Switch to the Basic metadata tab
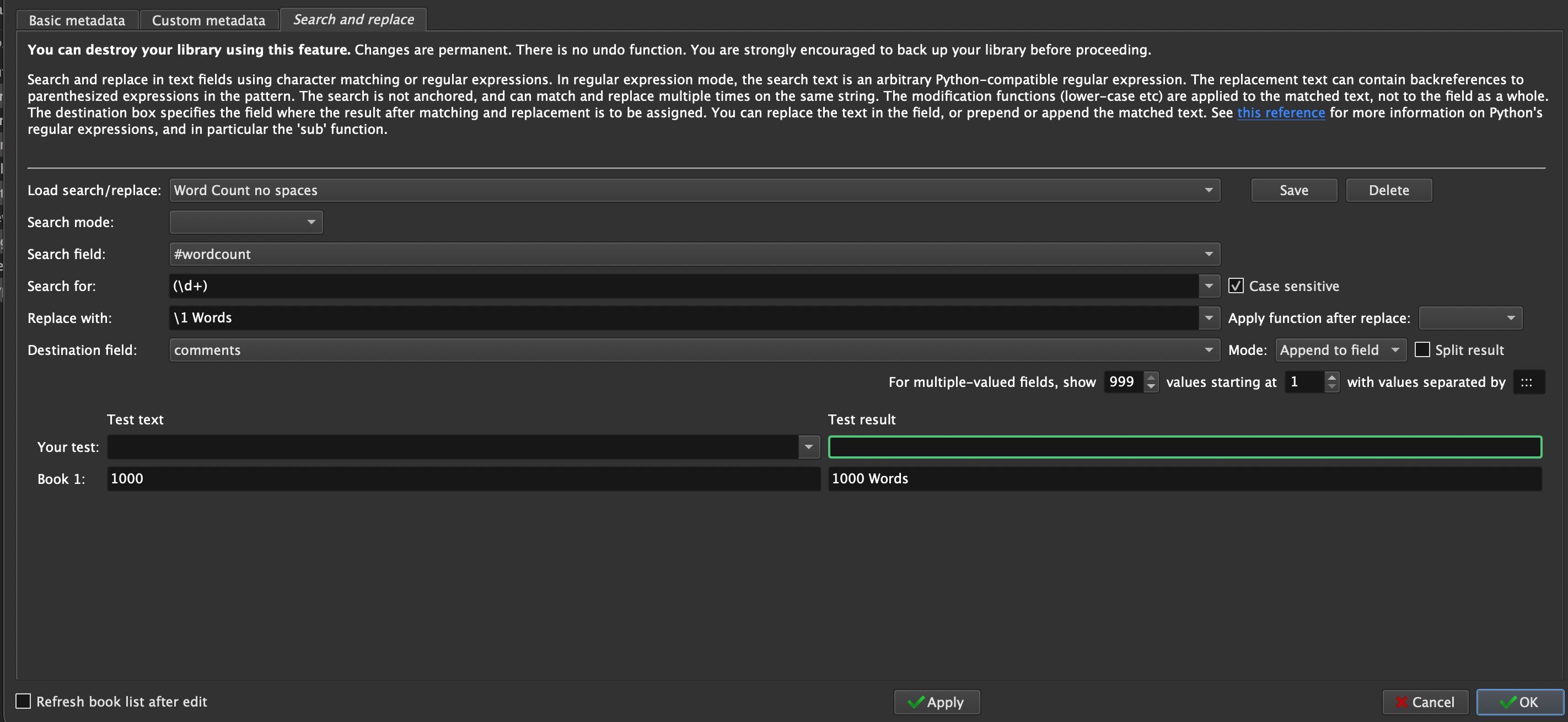The image size is (1568, 722). (x=77, y=20)
